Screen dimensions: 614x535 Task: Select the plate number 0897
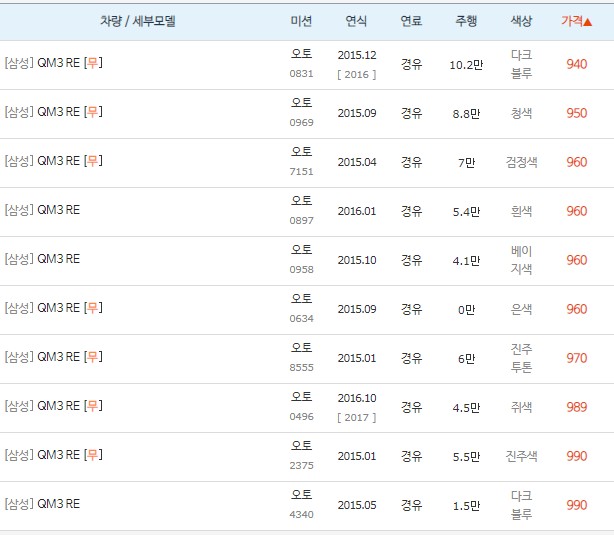302,221
